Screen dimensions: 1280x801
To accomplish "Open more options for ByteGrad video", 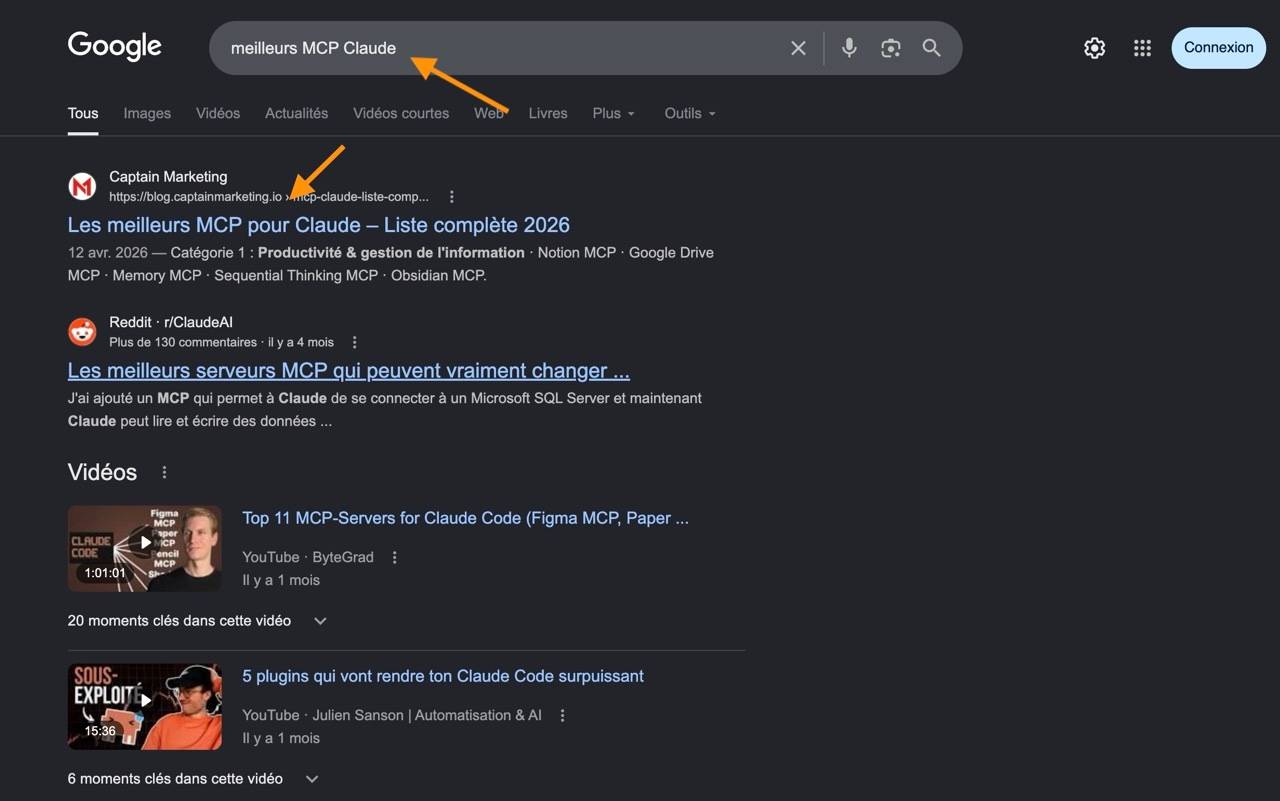I will click(x=394, y=557).
